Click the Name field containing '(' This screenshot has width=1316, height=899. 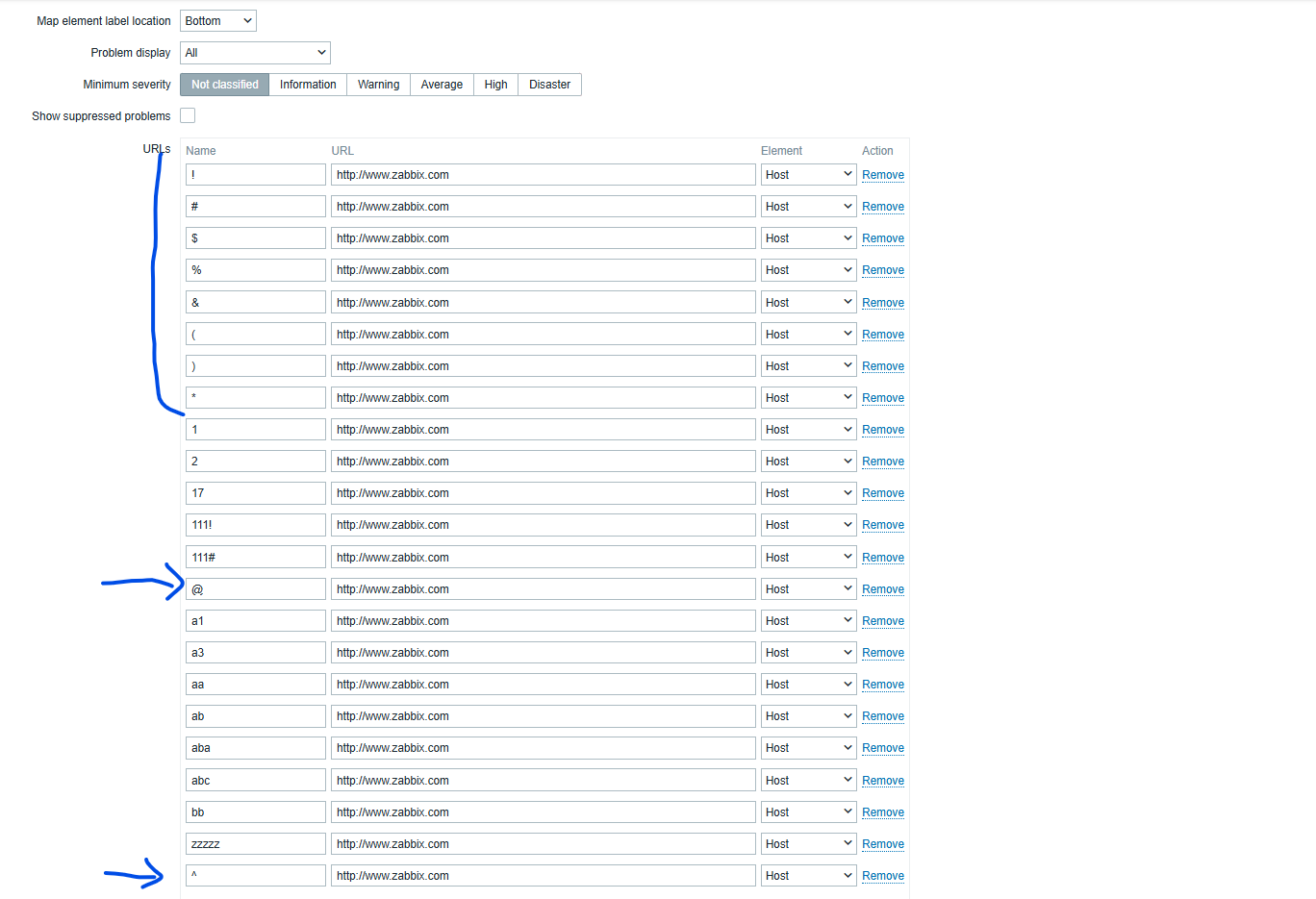pos(256,334)
